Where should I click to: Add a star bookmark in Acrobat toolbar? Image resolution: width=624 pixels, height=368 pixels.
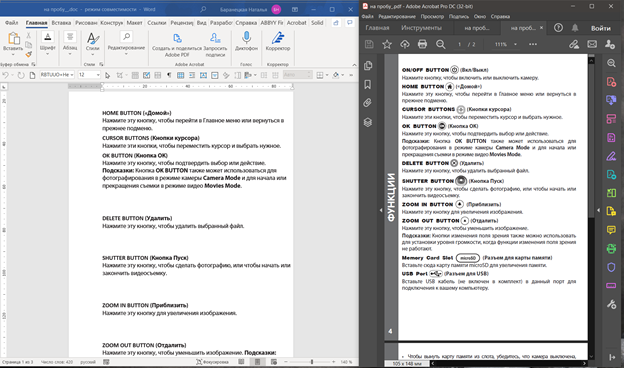(x=387, y=44)
